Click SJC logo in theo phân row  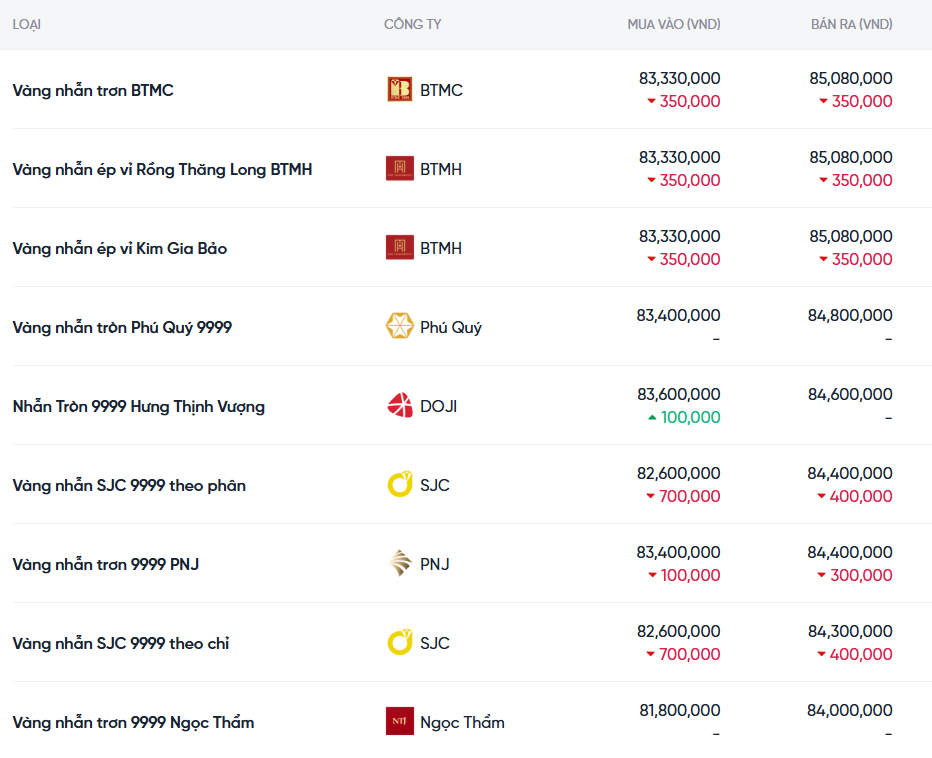coord(399,485)
